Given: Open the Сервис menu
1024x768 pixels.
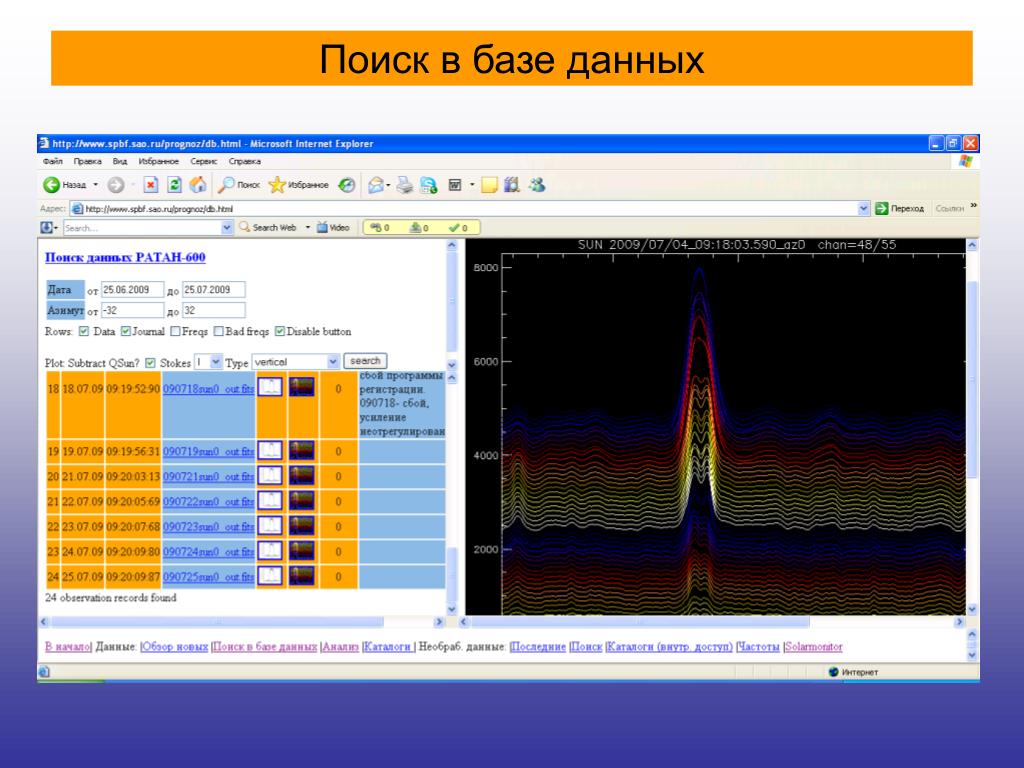Looking at the screenshot, I should click(x=204, y=161).
